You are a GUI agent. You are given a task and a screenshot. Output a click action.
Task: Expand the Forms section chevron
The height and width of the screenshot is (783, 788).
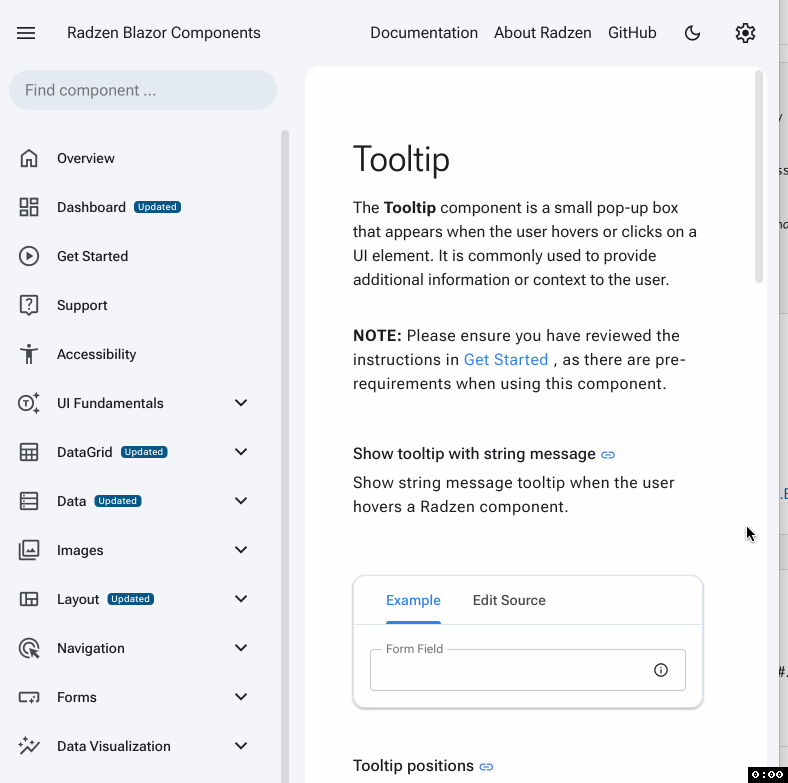click(241, 697)
